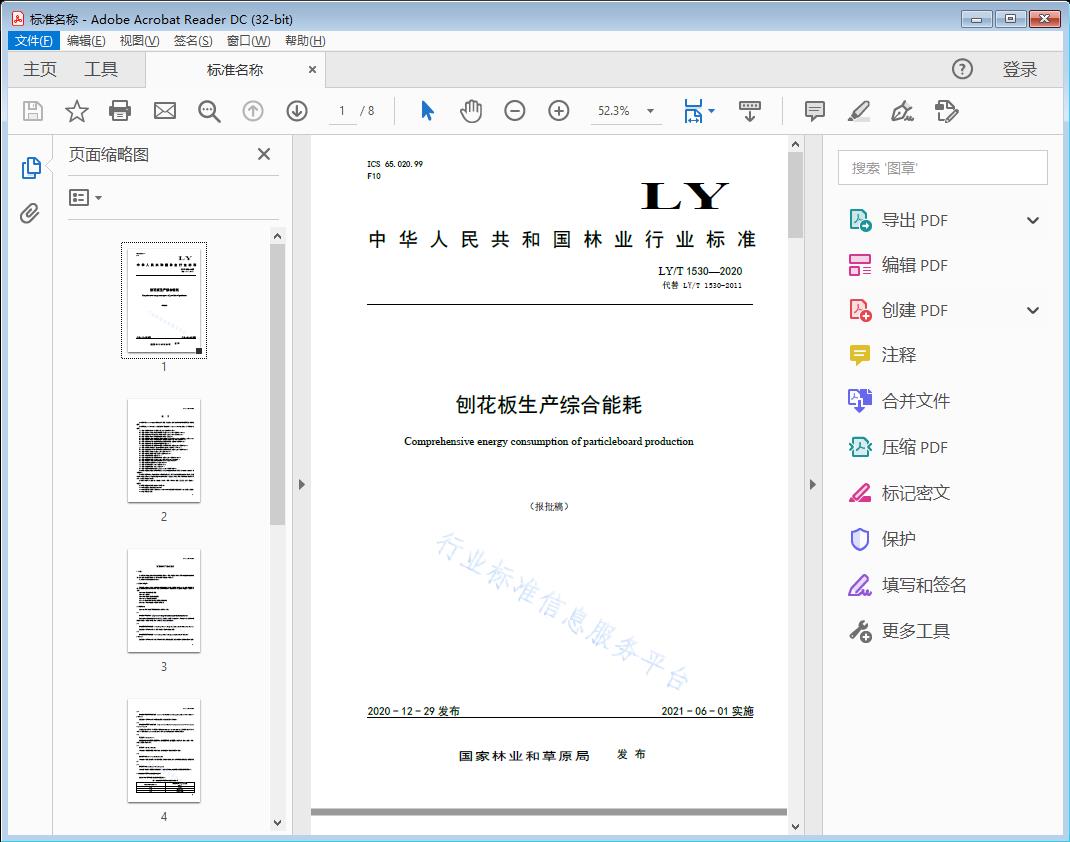Toggle the highlight pen tool

[860, 111]
